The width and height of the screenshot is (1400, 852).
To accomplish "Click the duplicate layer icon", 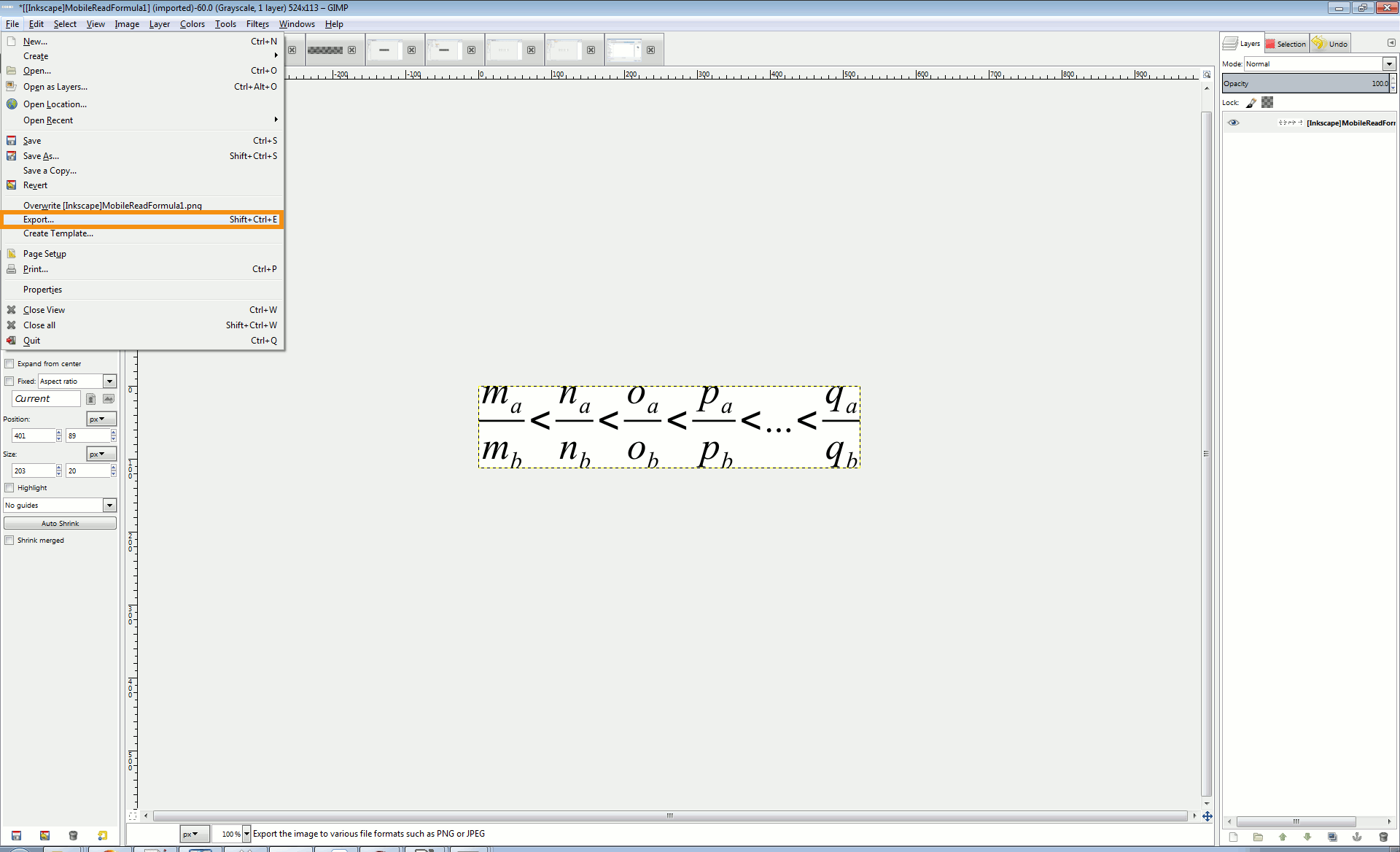I will pos(1332,837).
